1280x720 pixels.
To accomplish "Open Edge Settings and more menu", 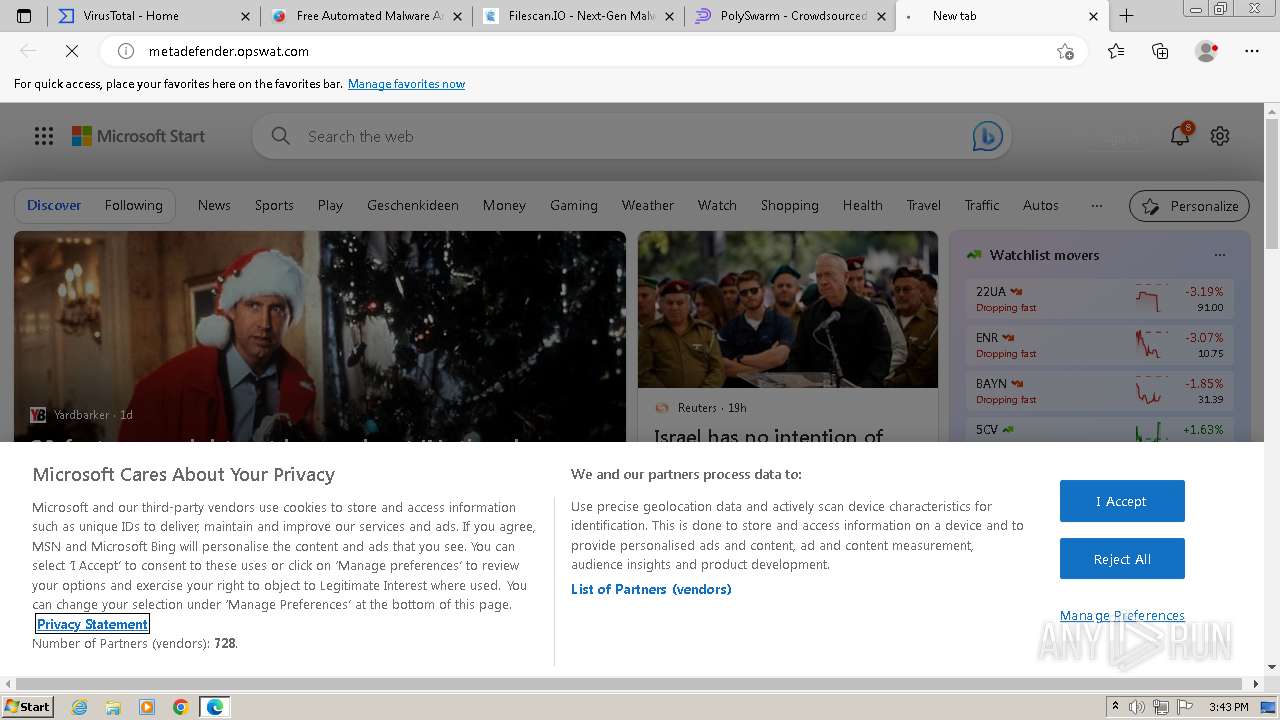I will point(1252,51).
